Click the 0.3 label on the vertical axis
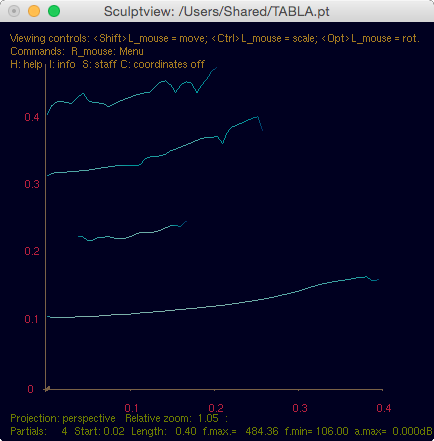This screenshot has width=434, height=441. (x=32, y=184)
